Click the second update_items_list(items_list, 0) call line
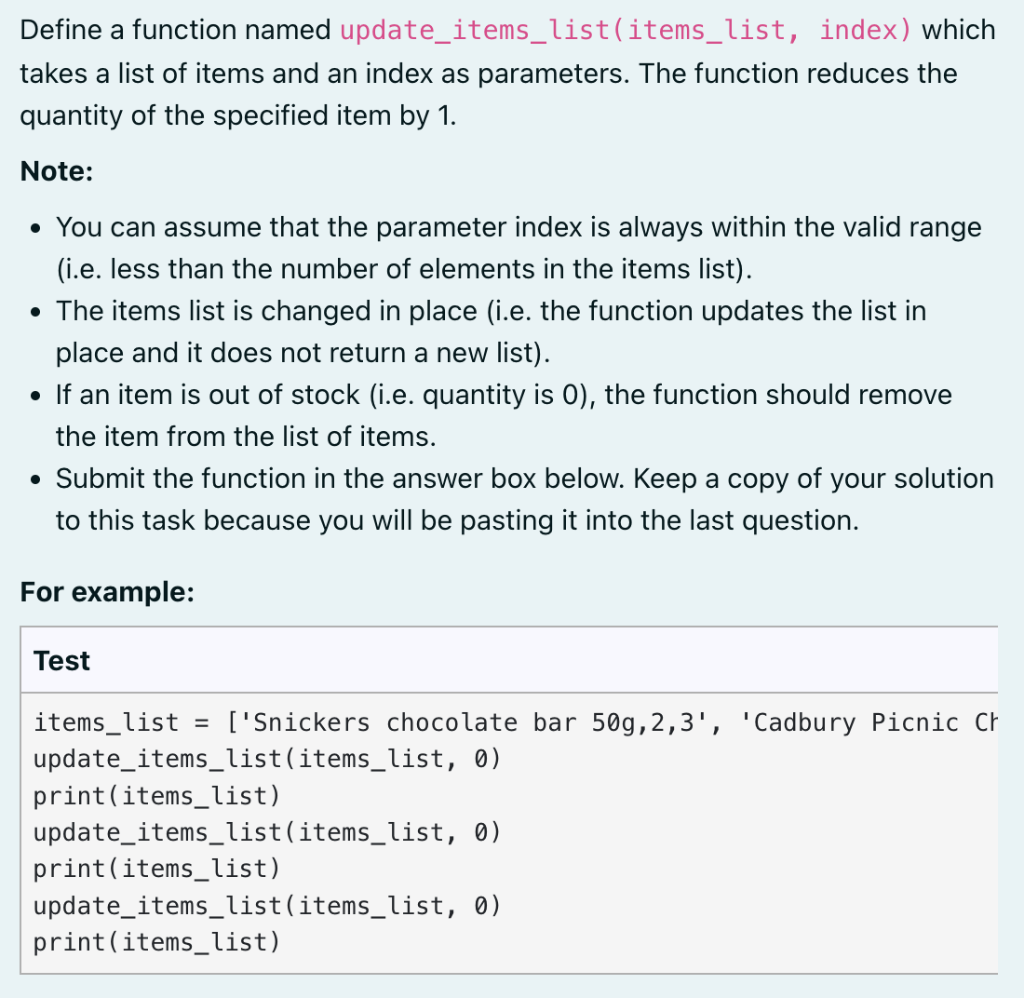The image size is (1024, 998). pyautogui.click(x=267, y=832)
